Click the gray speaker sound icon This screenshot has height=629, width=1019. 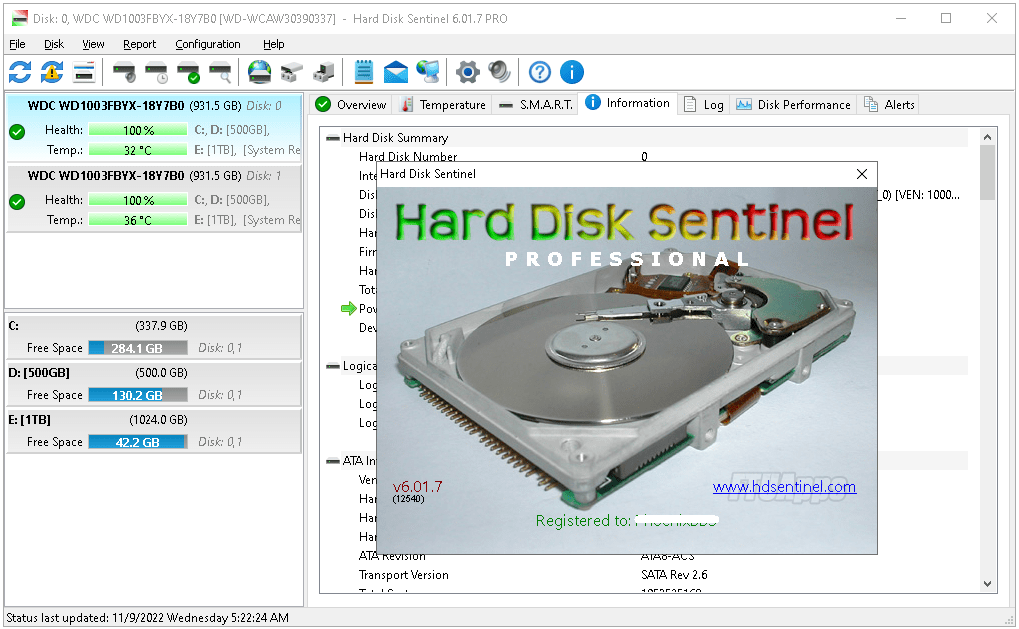[499, 72]
